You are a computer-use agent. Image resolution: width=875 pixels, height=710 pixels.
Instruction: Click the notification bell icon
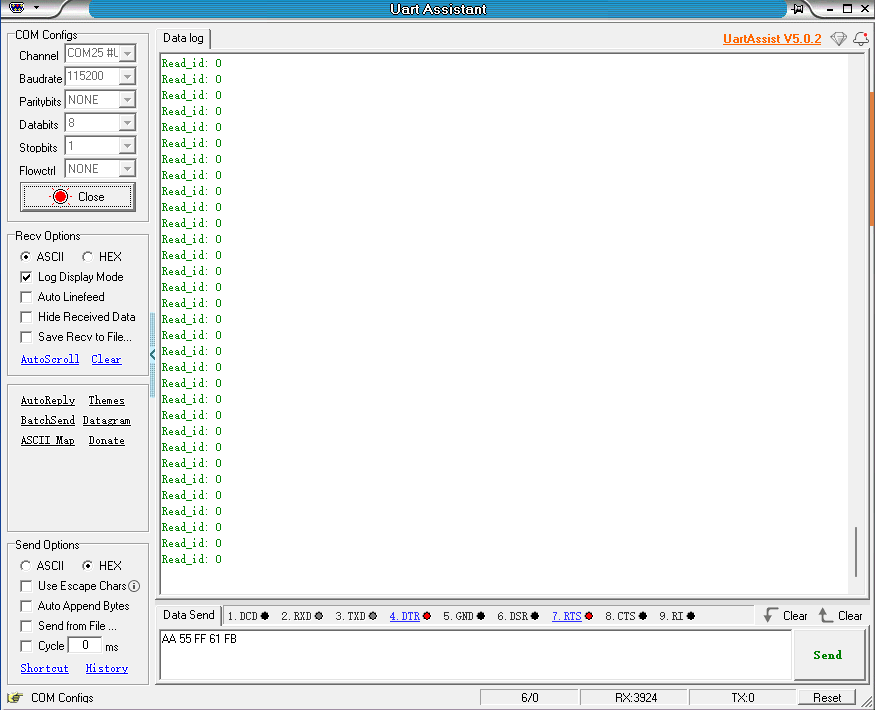[860, 38]
